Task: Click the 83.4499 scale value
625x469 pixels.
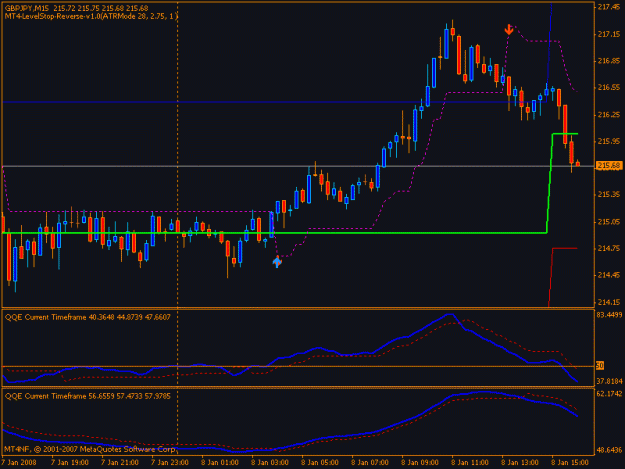Action: click(609, 315)
